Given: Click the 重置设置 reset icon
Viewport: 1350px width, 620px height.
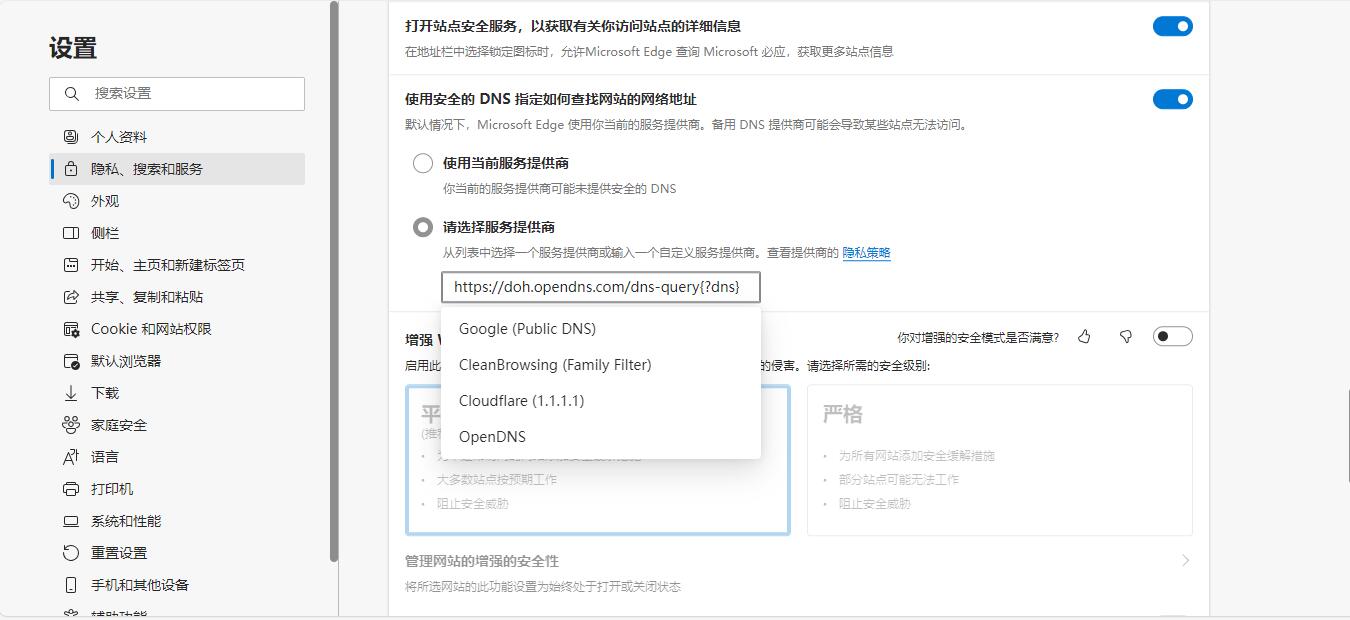Looking at the screenshot, I should [x=68, y=552].
